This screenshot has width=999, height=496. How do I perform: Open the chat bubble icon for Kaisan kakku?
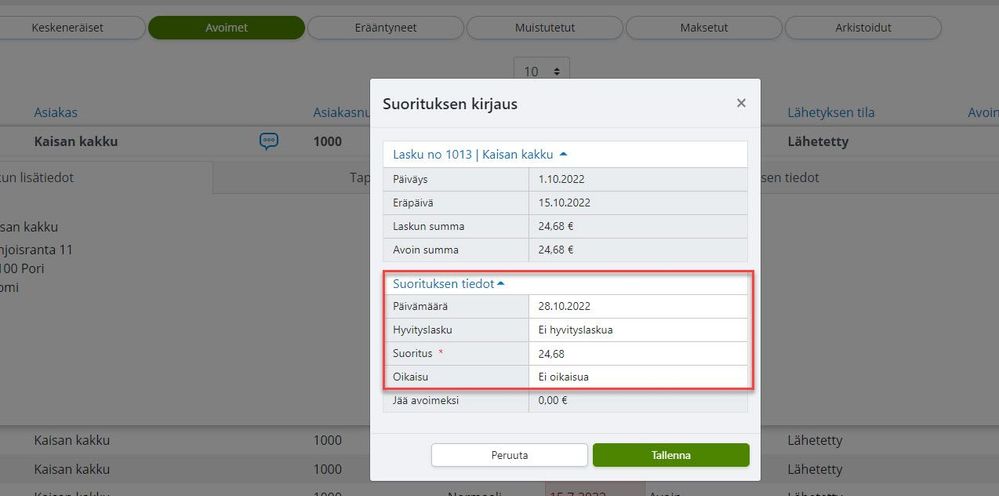[x=269, y=141]
